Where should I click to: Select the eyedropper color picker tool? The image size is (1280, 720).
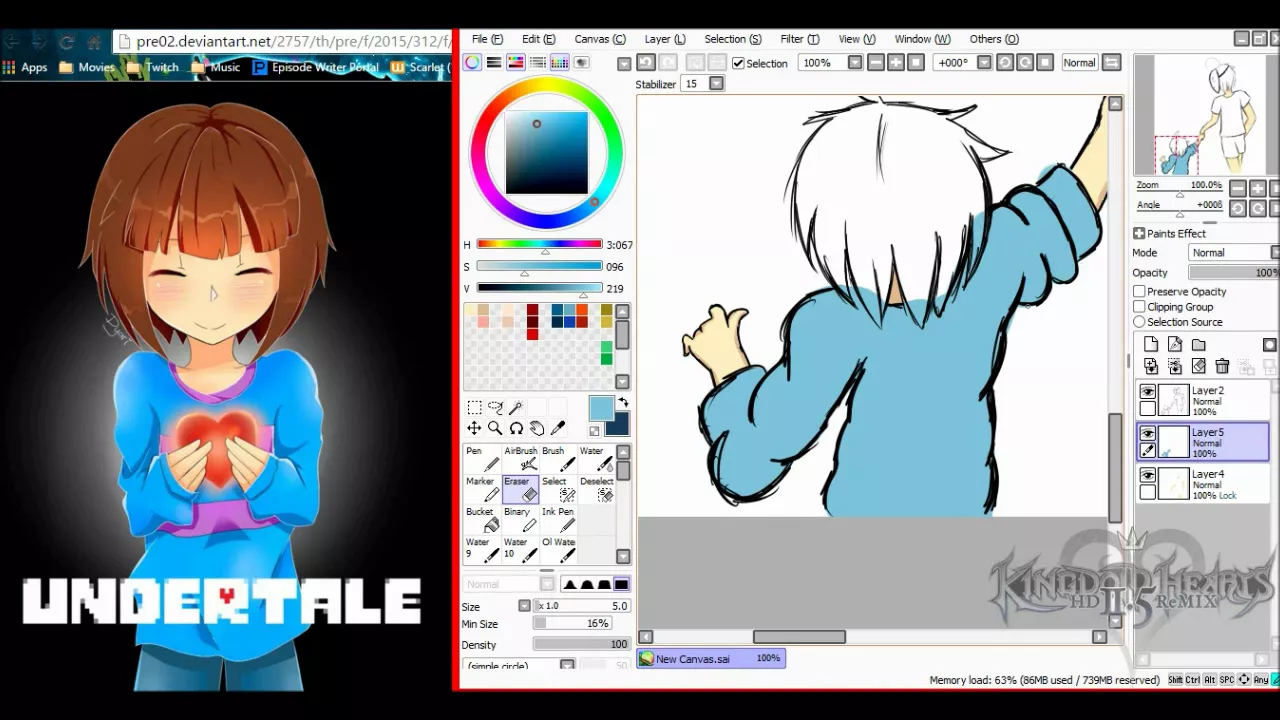point(558,428)
